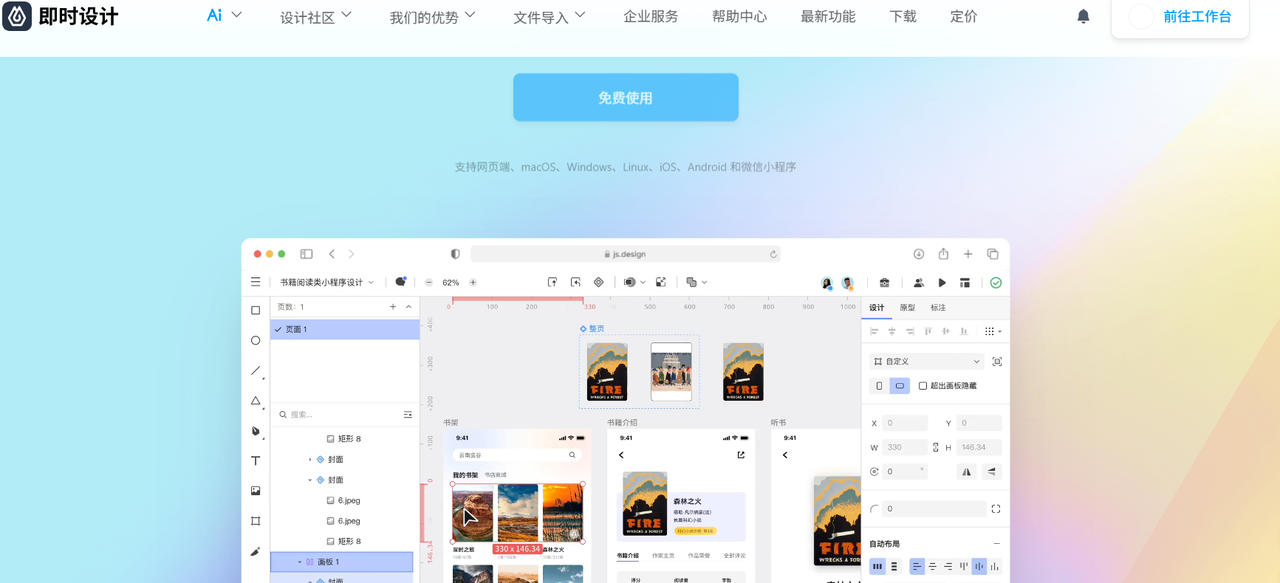Open the 自定义 size preset dropdown

(x=927, y=361)
